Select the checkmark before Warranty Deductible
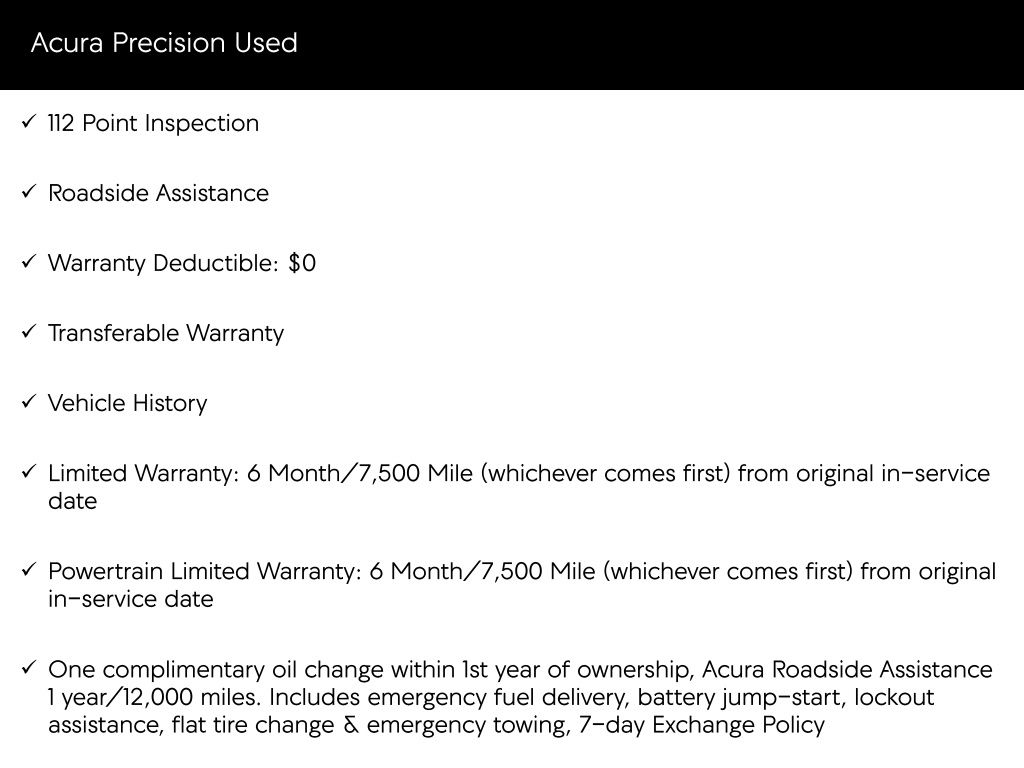The width and height of the screenshot is (1024, 768). click(28, 263)
